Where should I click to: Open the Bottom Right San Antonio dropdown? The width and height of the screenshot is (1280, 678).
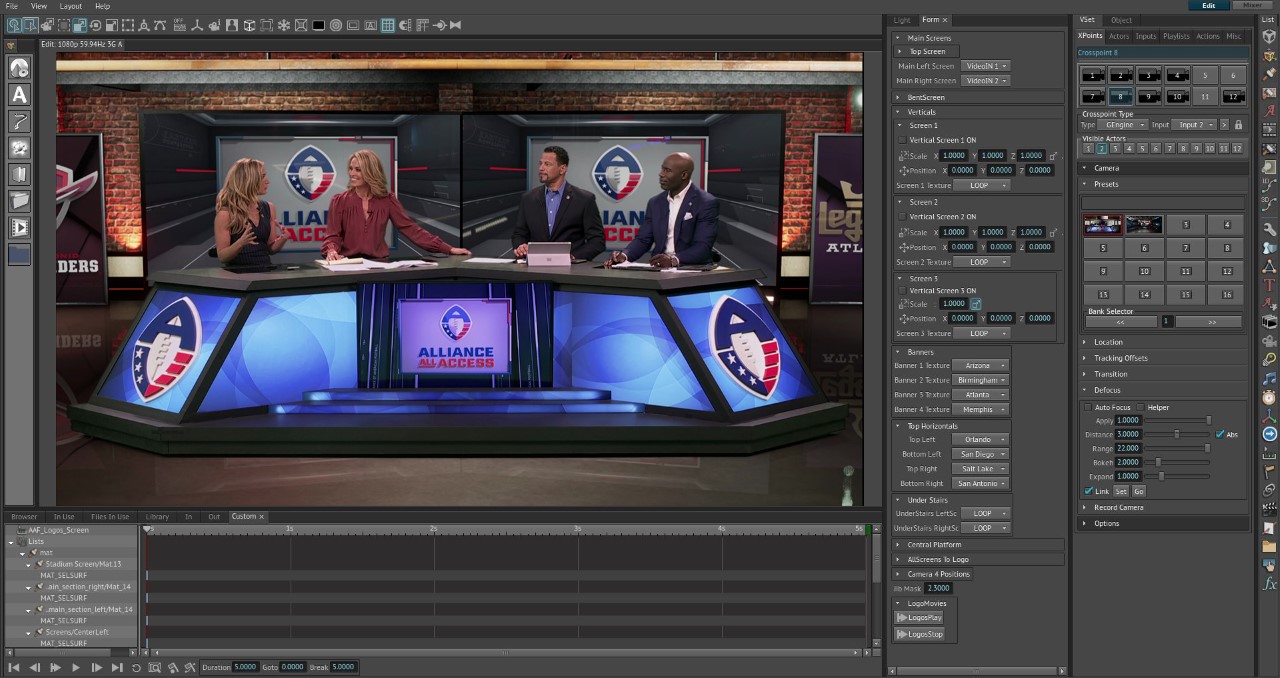point(980,483)
